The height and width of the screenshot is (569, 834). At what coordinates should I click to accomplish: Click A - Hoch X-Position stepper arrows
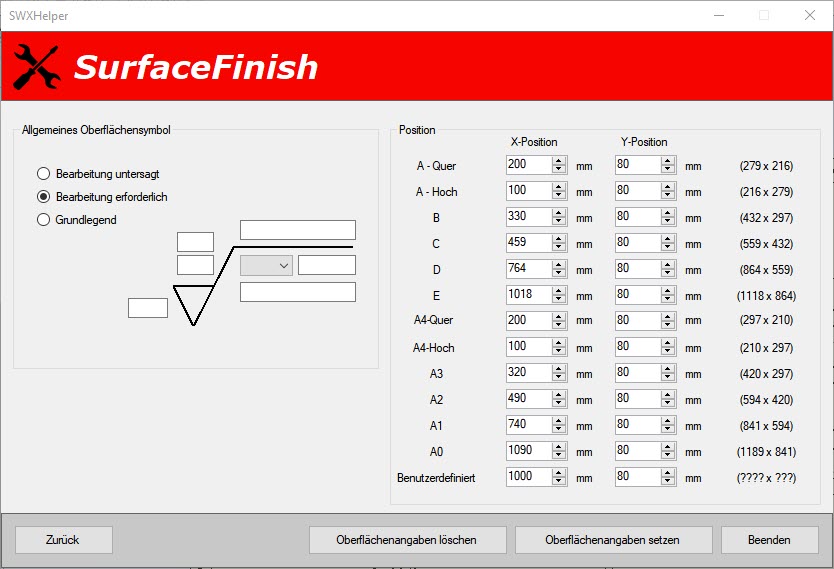coord(558,191)
